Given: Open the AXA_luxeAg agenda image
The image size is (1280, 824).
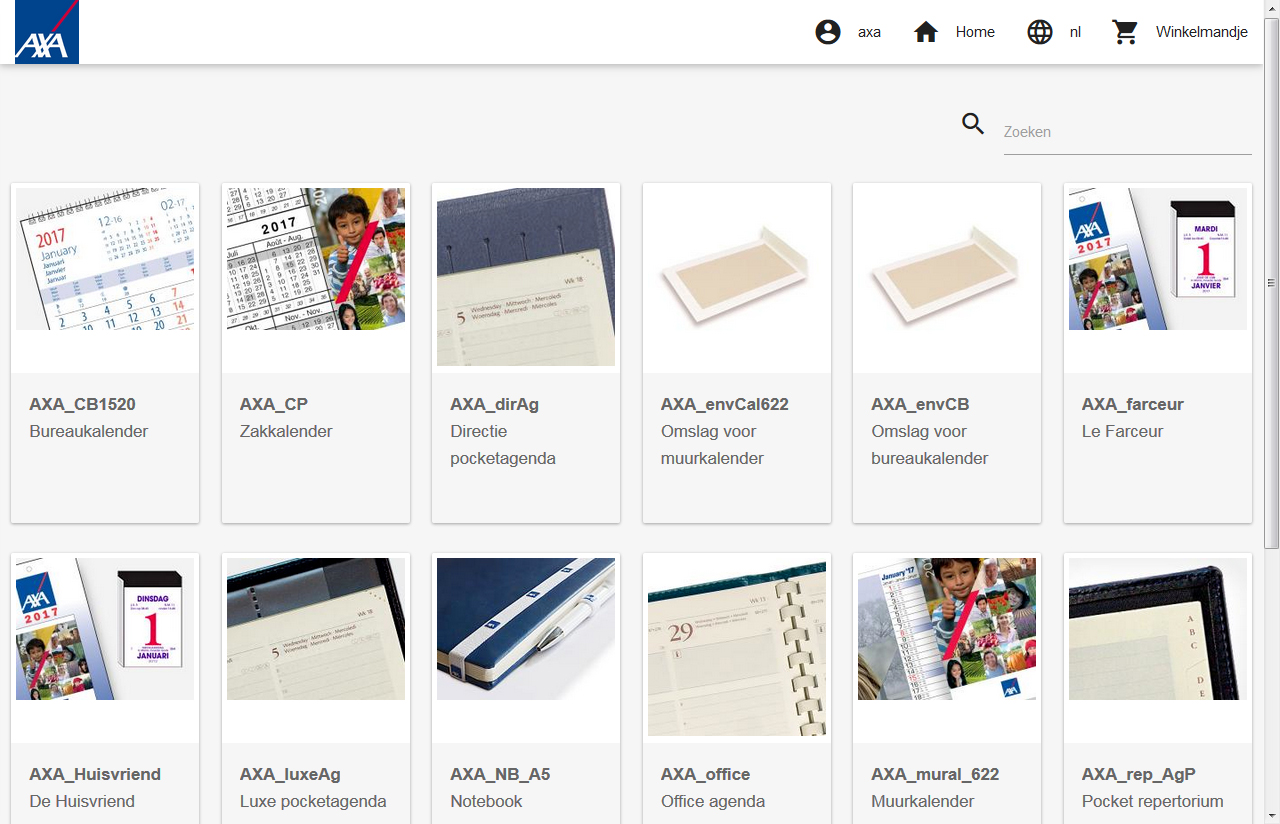Looking at the screenshot, I should 316,629.
